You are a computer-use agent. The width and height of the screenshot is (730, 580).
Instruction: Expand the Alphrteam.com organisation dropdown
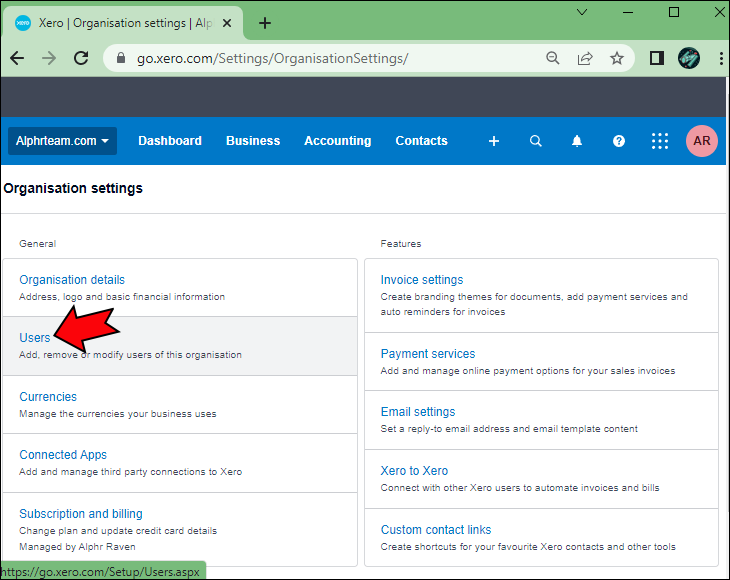tap(62, 141)
